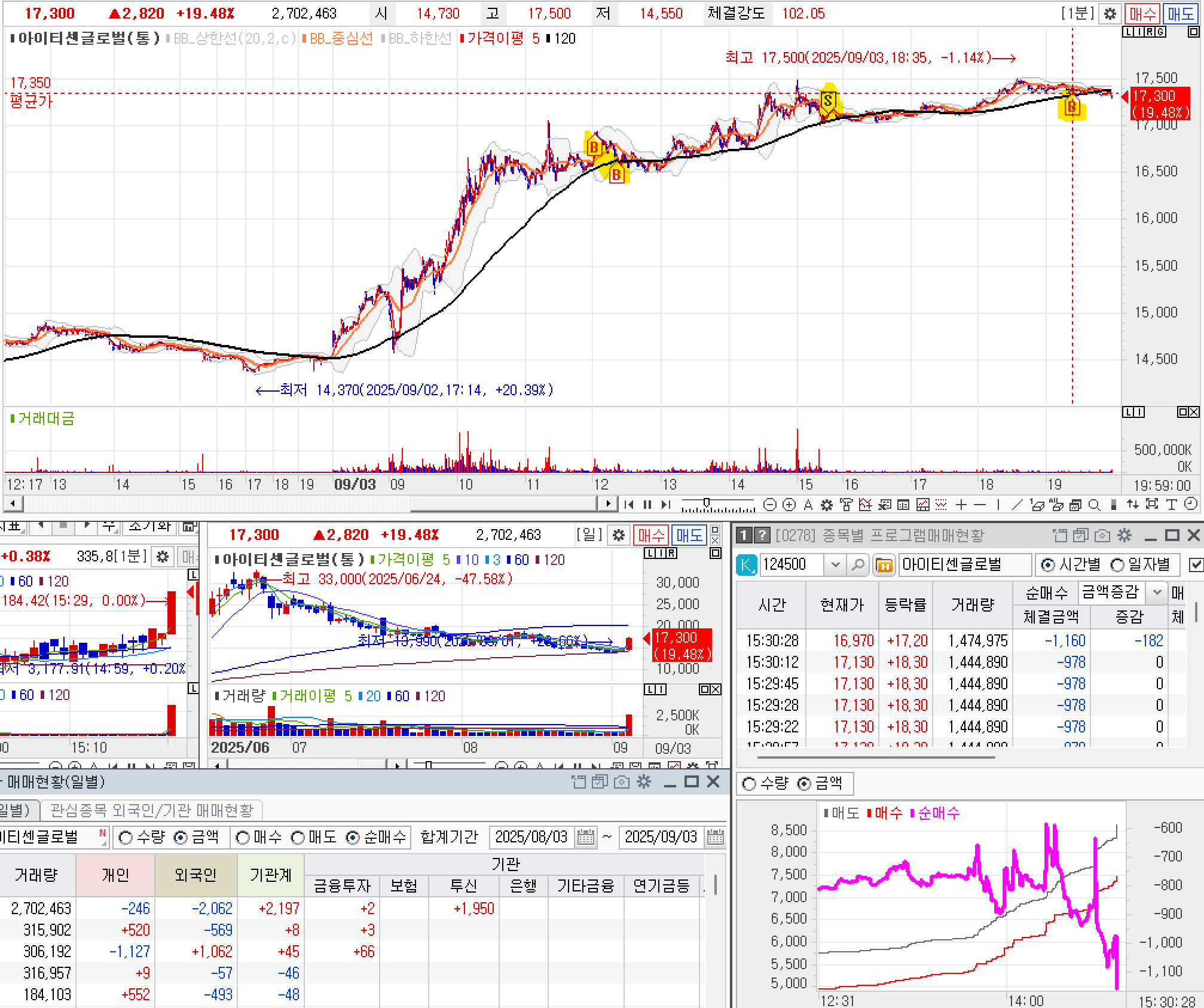This screenshot has width=1204, height=1008.
Task: Search stock code with magnifier next to 124500
Action: pyautogui.click(x=858, y=564)
